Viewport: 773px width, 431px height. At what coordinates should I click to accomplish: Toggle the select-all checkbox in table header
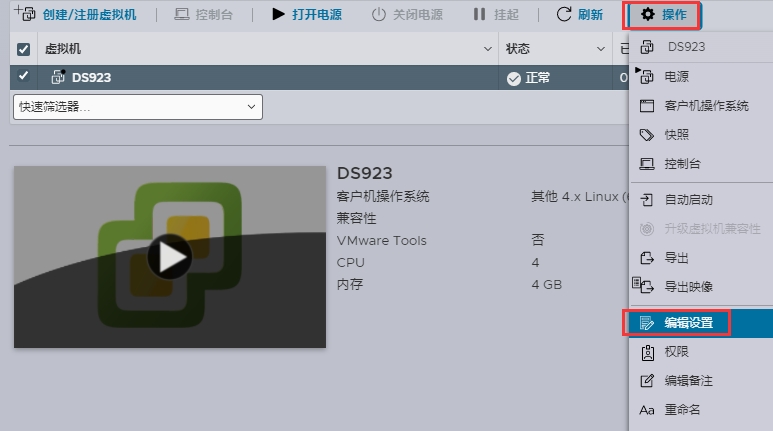24,48
